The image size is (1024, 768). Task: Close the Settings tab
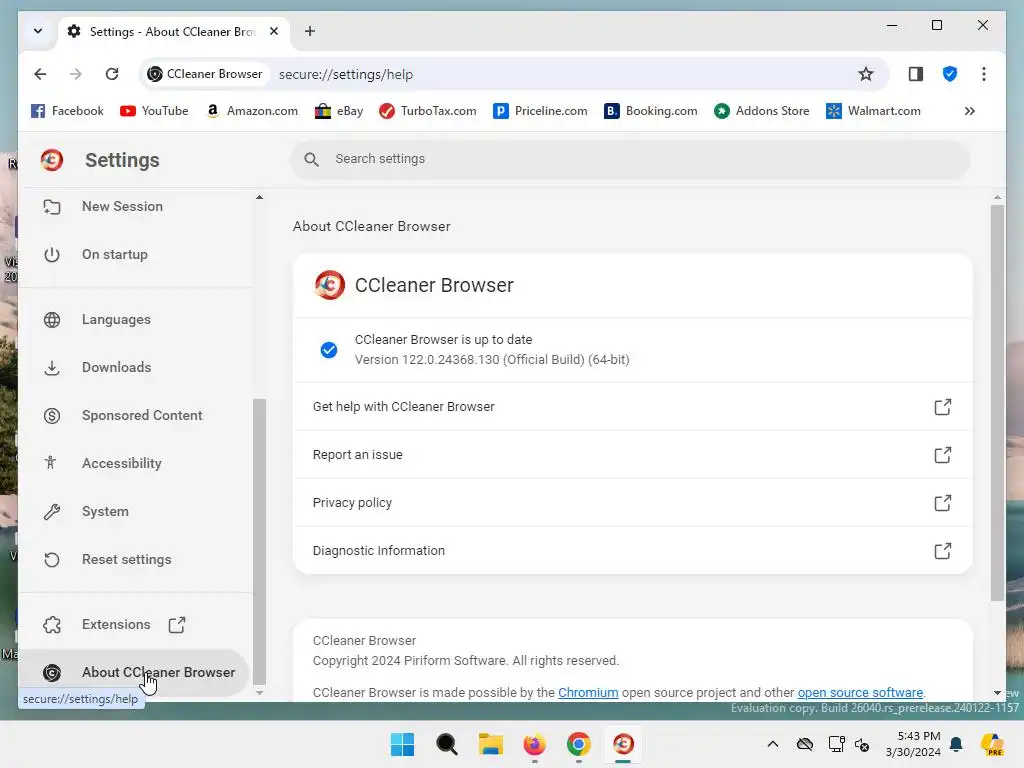point(274,31)
